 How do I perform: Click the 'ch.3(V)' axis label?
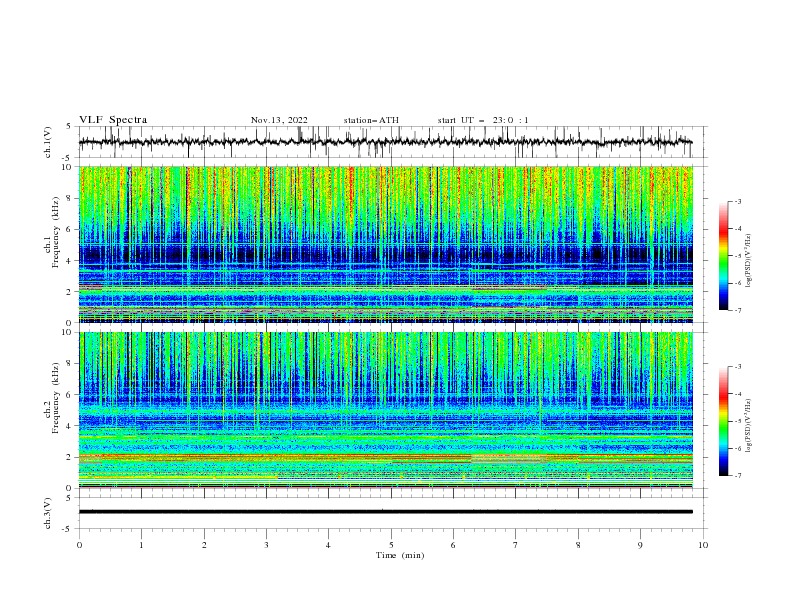pos(48,513)
